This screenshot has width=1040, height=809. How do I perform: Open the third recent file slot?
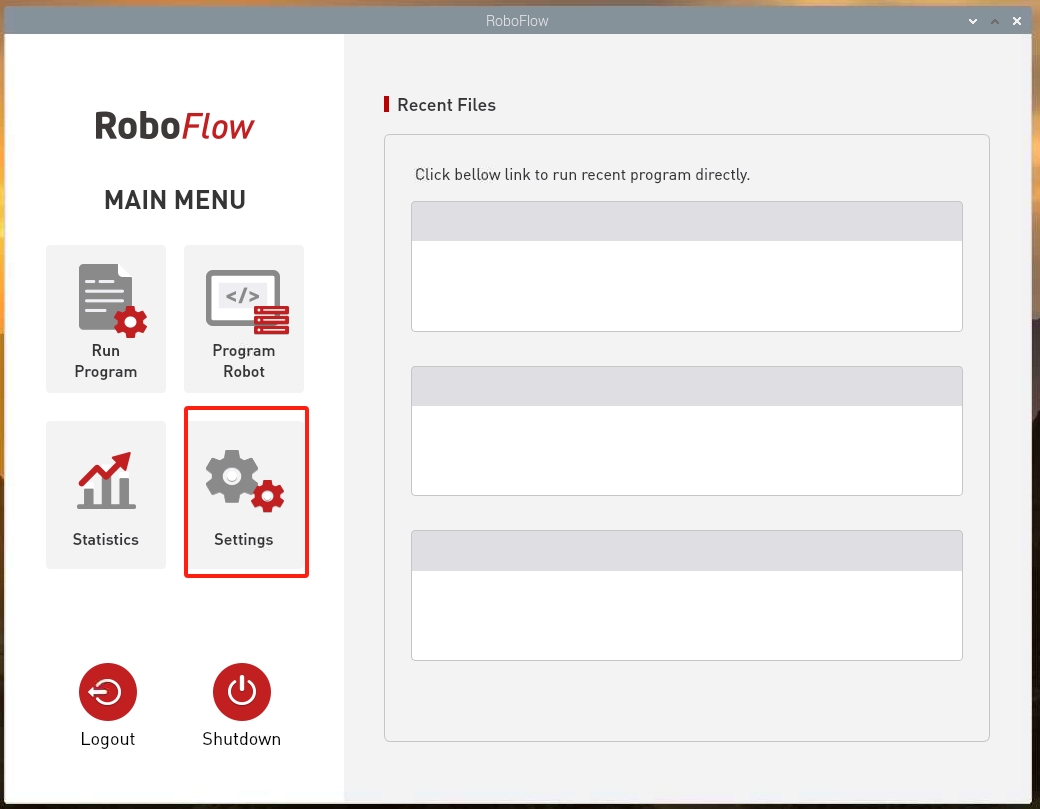pyautogui.click(x=686, y=595)
